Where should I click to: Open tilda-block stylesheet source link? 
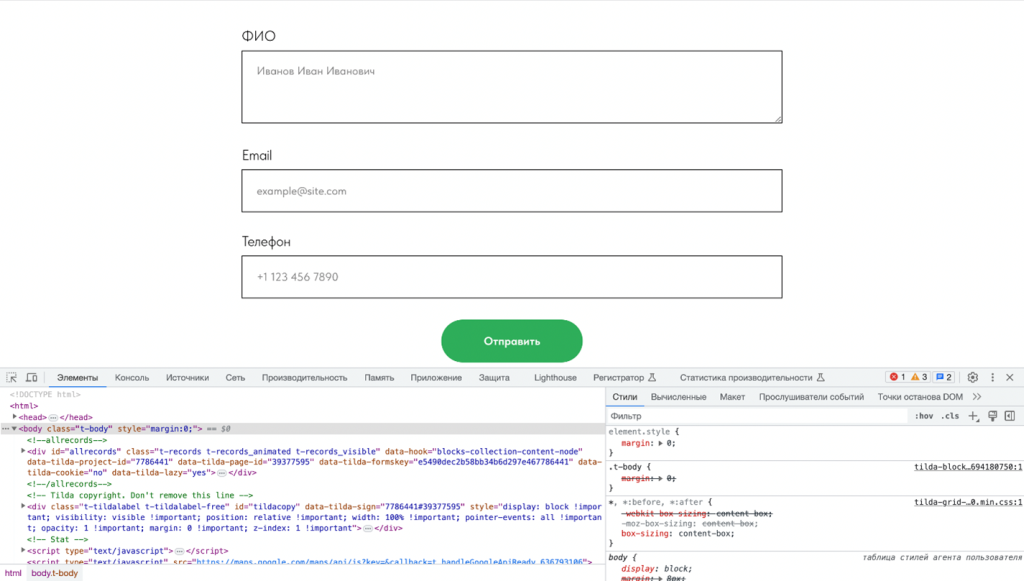pos(968,467)
